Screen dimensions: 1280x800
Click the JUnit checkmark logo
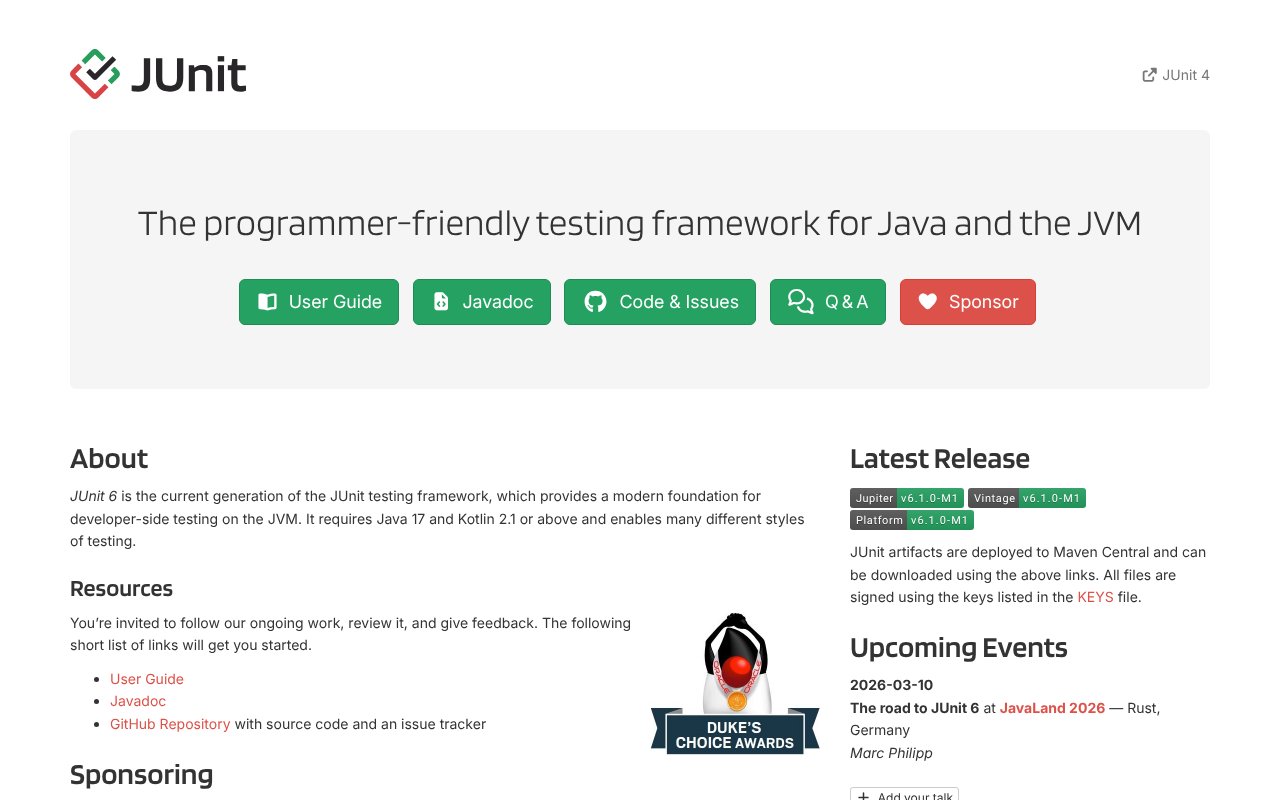[x=94, y=73]
